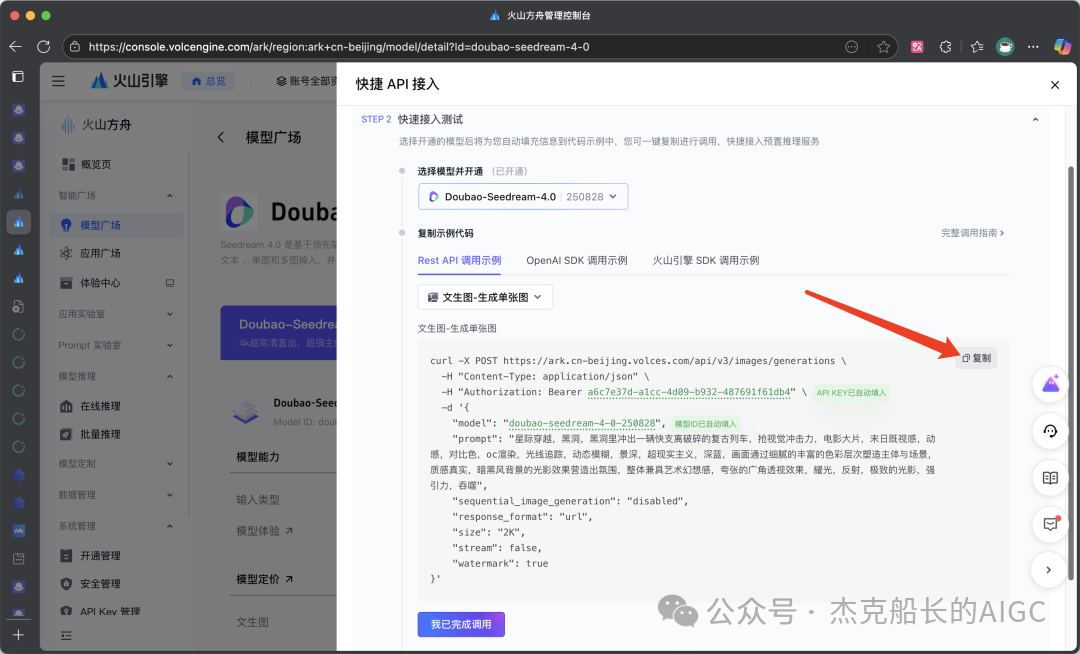The width and height of the screenshot is (1080, 654).
Task: Select Rest API 调用示例 tab
Action: [459, 260]
